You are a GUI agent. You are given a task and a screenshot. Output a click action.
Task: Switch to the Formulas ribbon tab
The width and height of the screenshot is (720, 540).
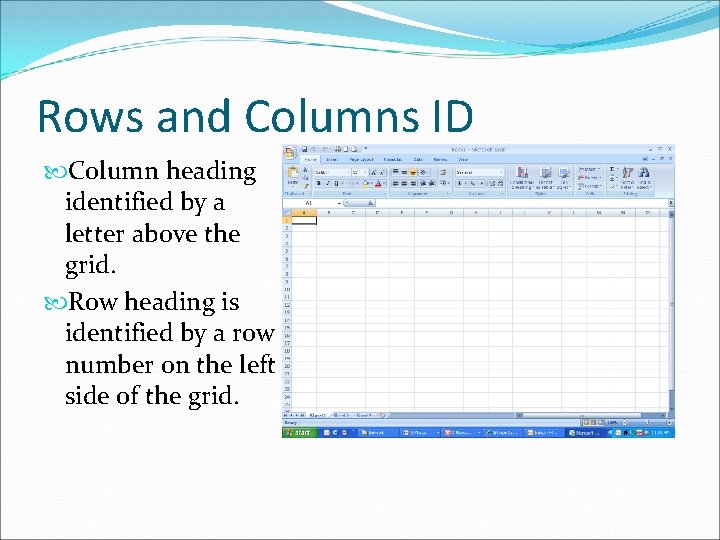coord(393,159)
